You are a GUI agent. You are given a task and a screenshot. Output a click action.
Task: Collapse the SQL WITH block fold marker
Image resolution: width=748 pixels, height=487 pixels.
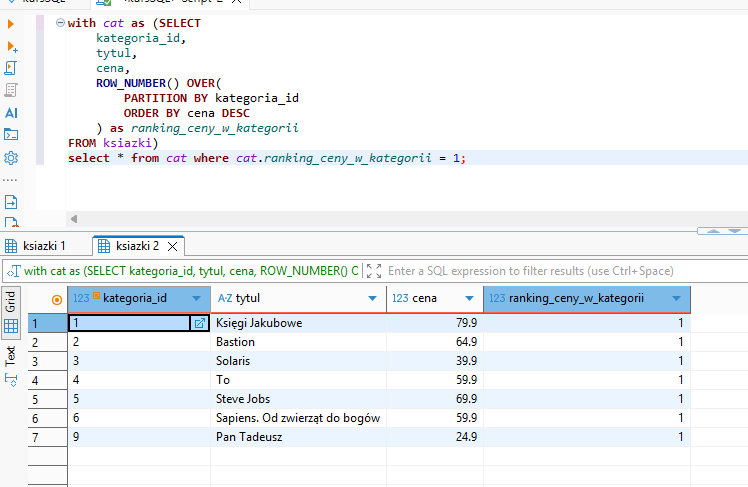coord(60,22)
